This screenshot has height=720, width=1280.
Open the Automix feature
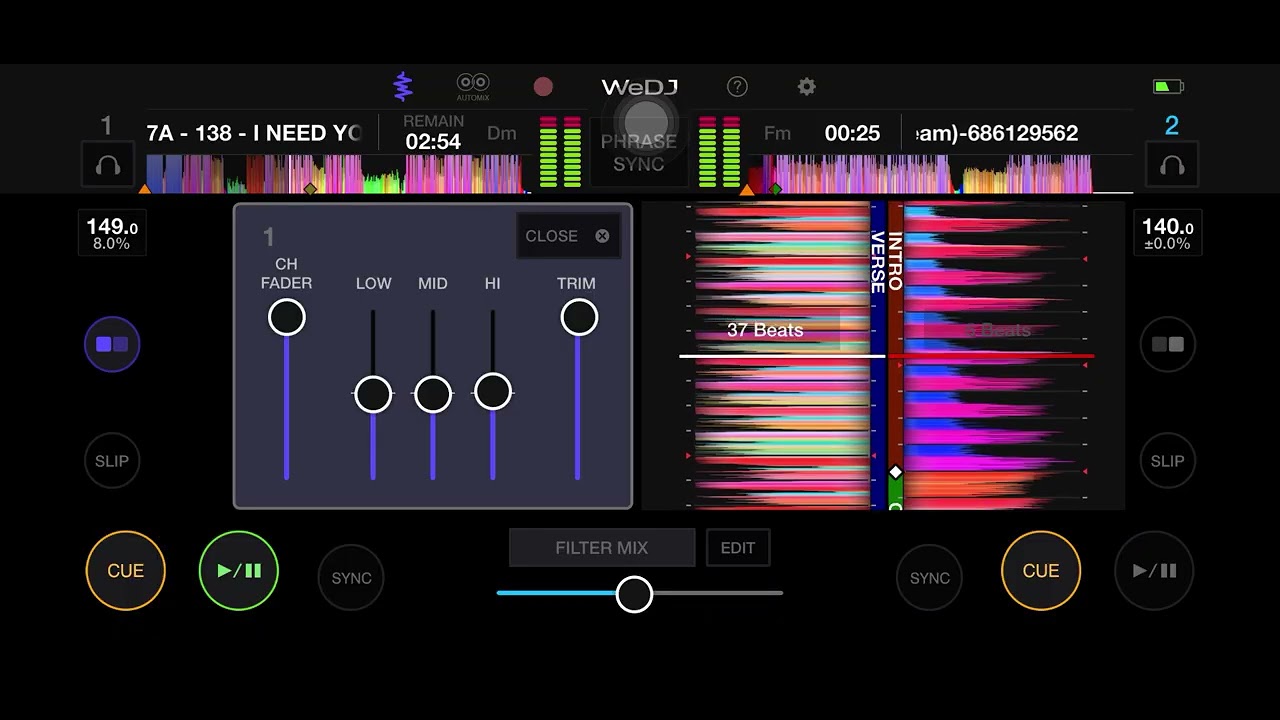pos(473,87)
